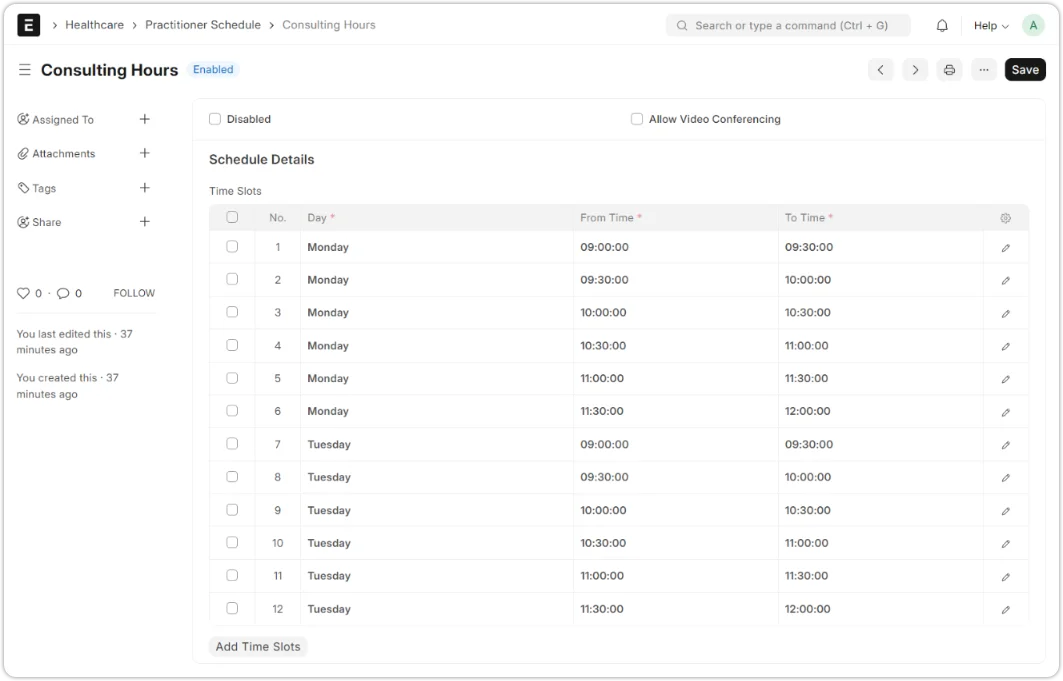Open the Help dropdown menu
Image resolution: width=1063 pixels, height=681 pixels.
click(991, 26)
